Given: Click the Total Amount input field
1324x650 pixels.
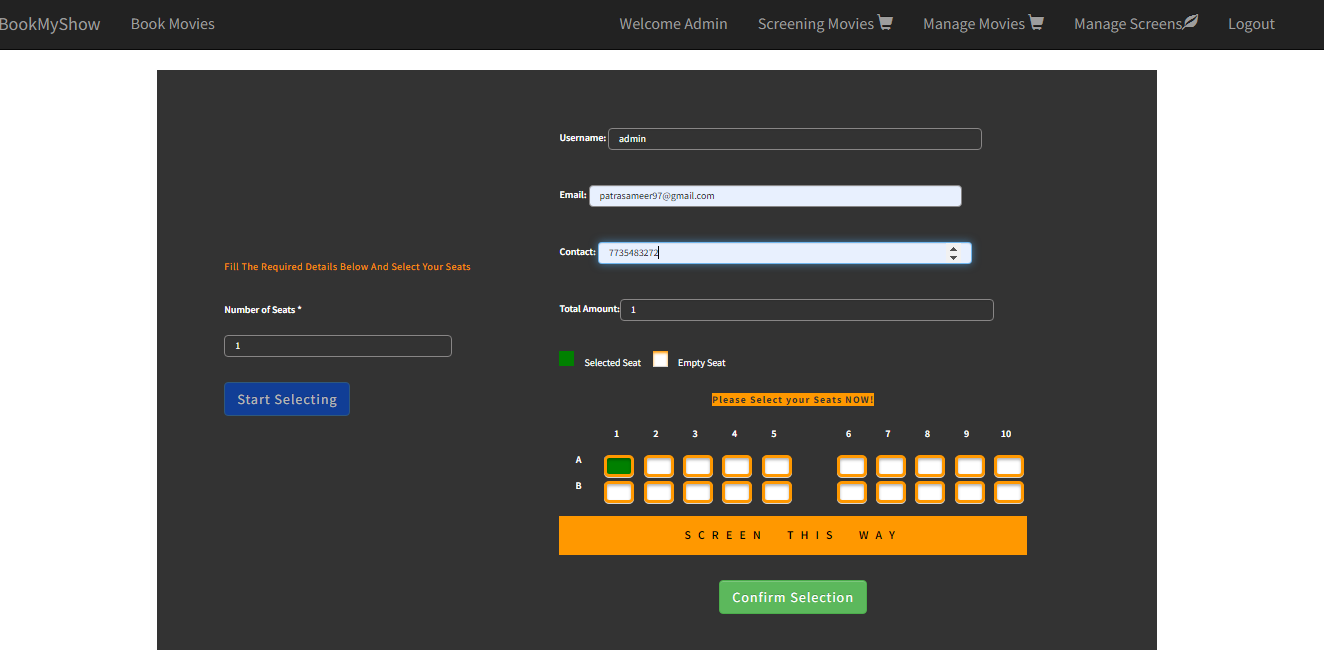Looking at the screenshot, I should point(806,309).
